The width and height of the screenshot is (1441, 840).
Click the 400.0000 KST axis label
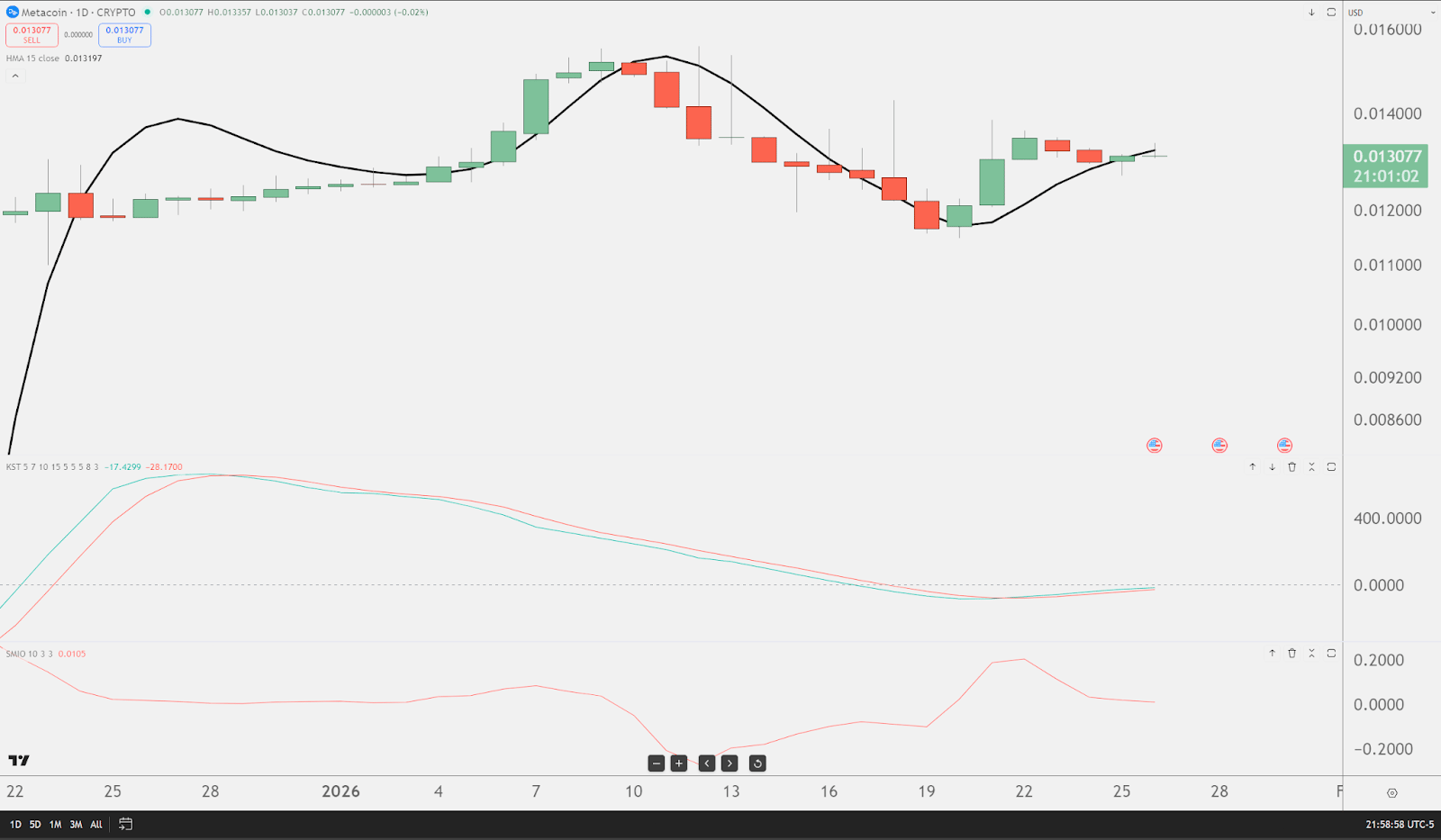coord(1388,519)
